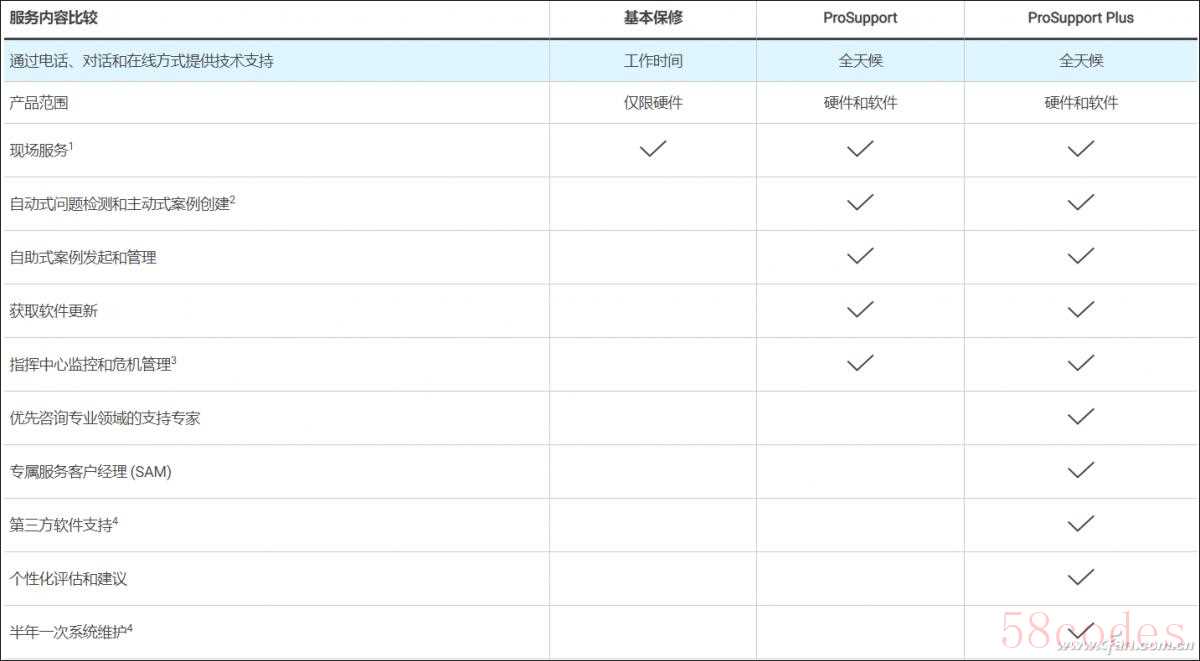Image resolution: width=1200 pixels, height=661 pixels.
Task: Click the 仅限硬件 cell under 基本保修
Action: click(x=653, y=103)
